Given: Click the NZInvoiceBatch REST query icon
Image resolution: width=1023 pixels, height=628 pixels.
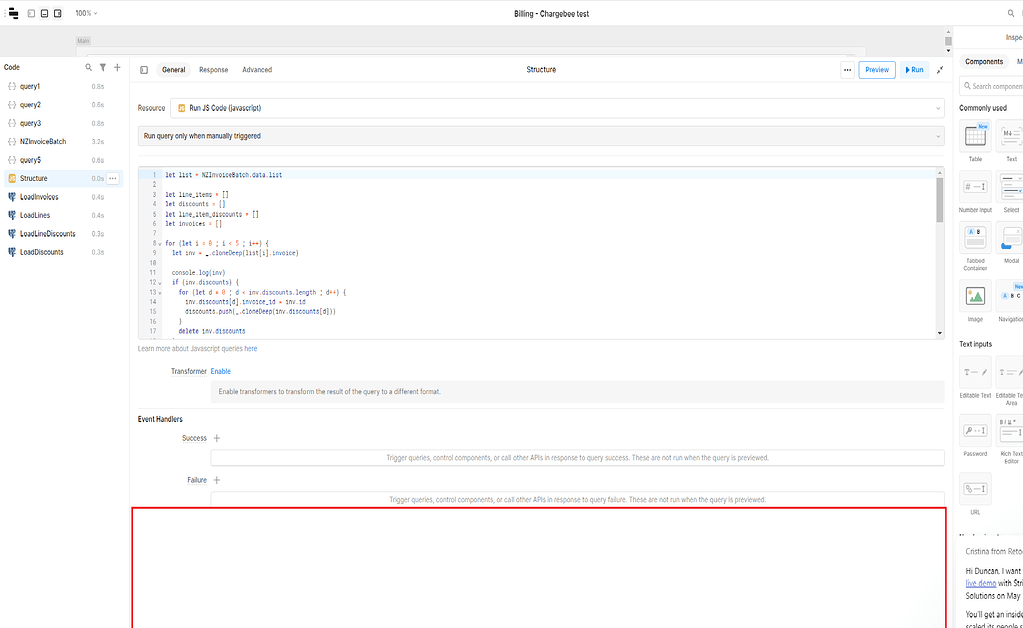Looking at the screenshot, I should [12, 141].
